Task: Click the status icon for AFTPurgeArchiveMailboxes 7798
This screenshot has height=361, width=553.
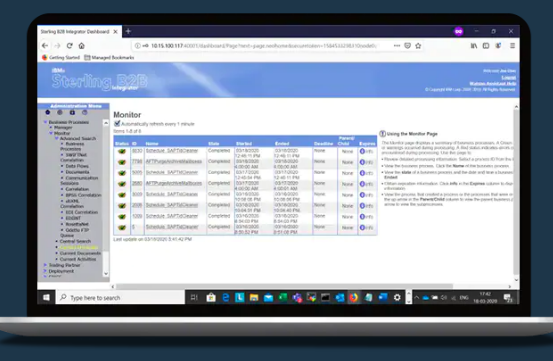Action: click(x=122, y=162)
